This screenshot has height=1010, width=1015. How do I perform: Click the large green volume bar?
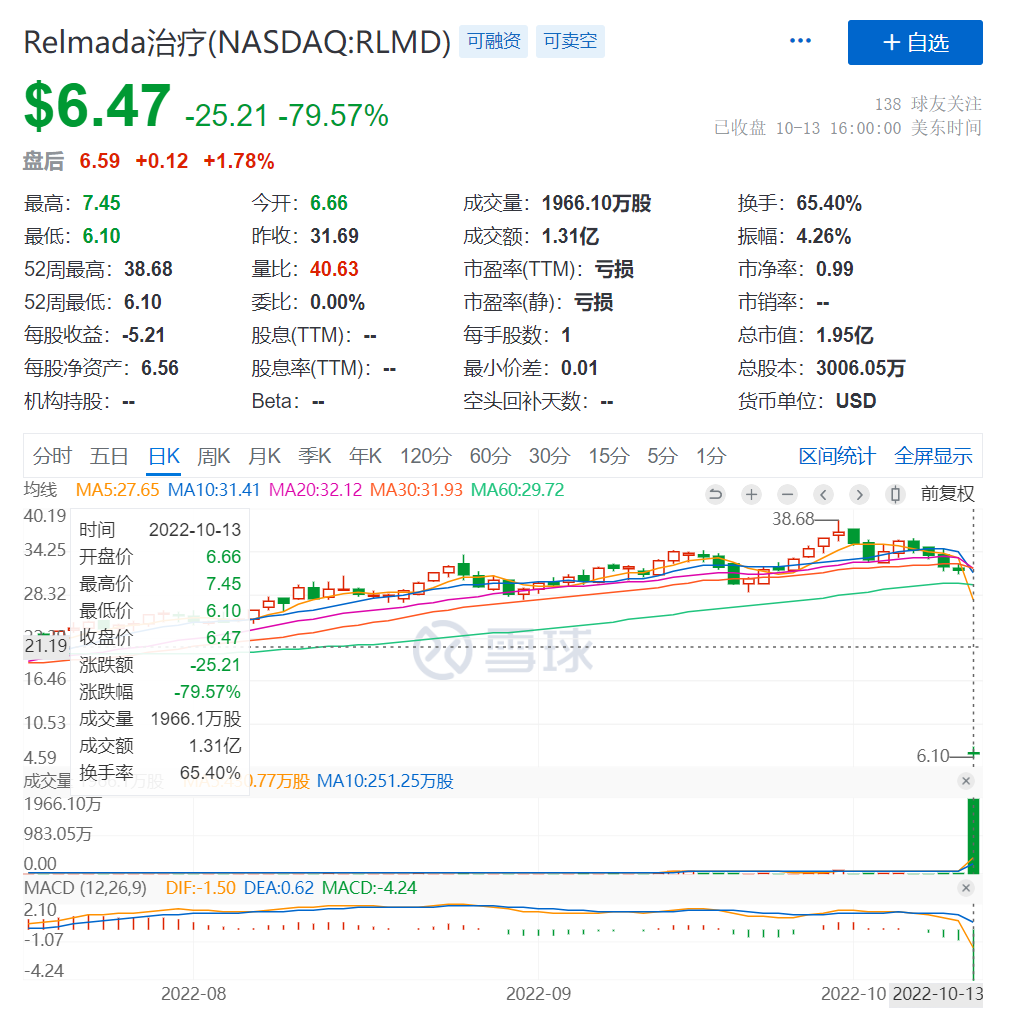click(x=973, y=836)
